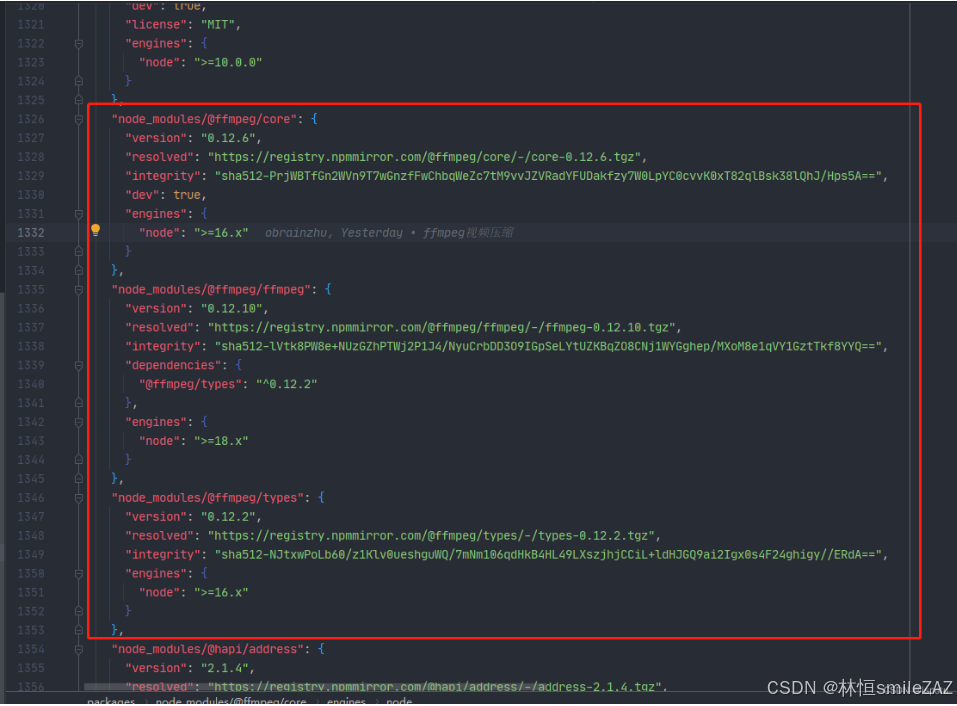The height and width of the screenshot is (706, 957).
Task: Click the dependency version "^0.12.2"
Action: pos(286,384)
